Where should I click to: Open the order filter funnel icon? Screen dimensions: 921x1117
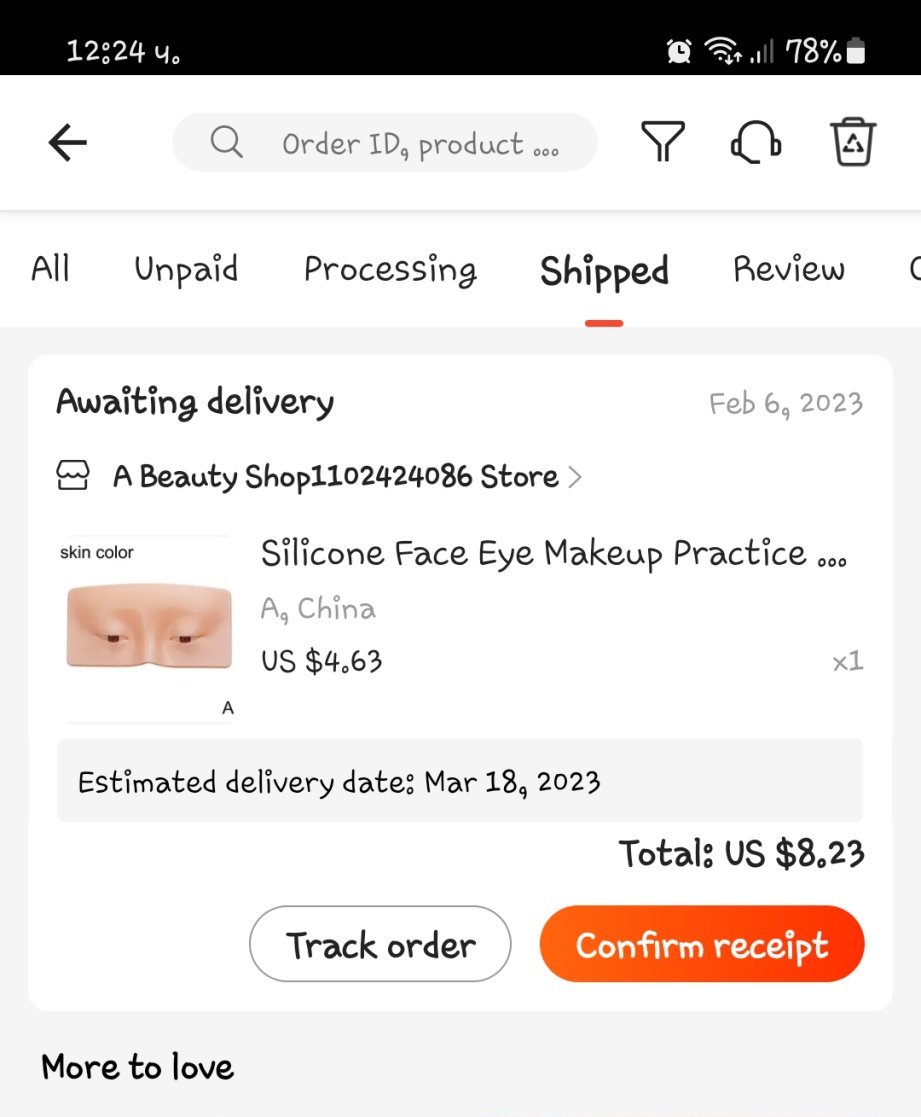[662, 142]
